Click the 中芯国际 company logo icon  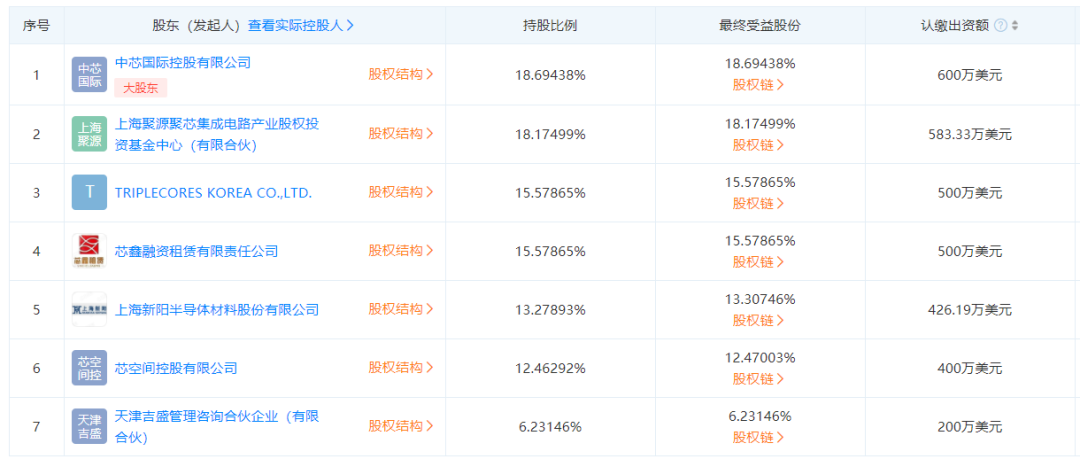90,74
